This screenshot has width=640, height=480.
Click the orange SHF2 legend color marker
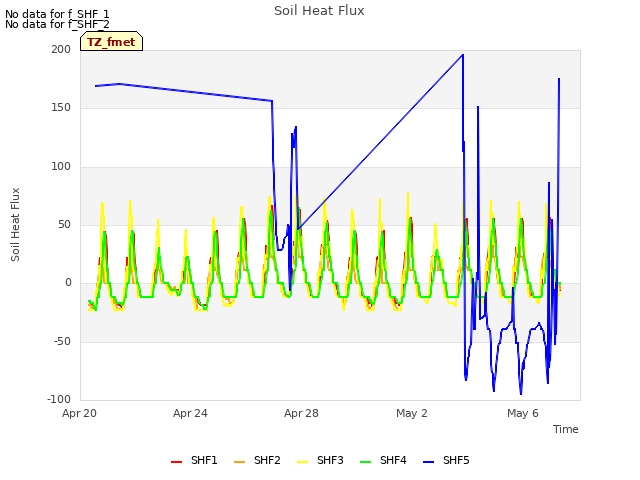coord(239,462)
